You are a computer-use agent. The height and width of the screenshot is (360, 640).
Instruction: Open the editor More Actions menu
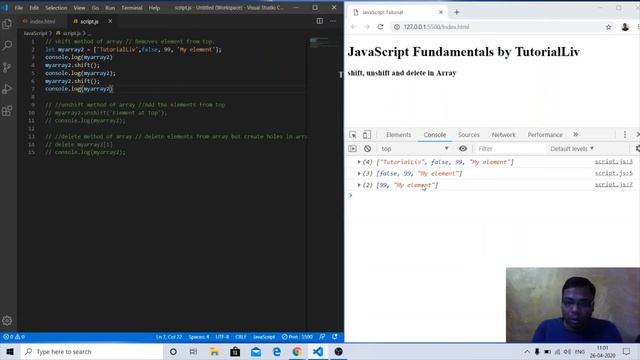click(333, 21)
